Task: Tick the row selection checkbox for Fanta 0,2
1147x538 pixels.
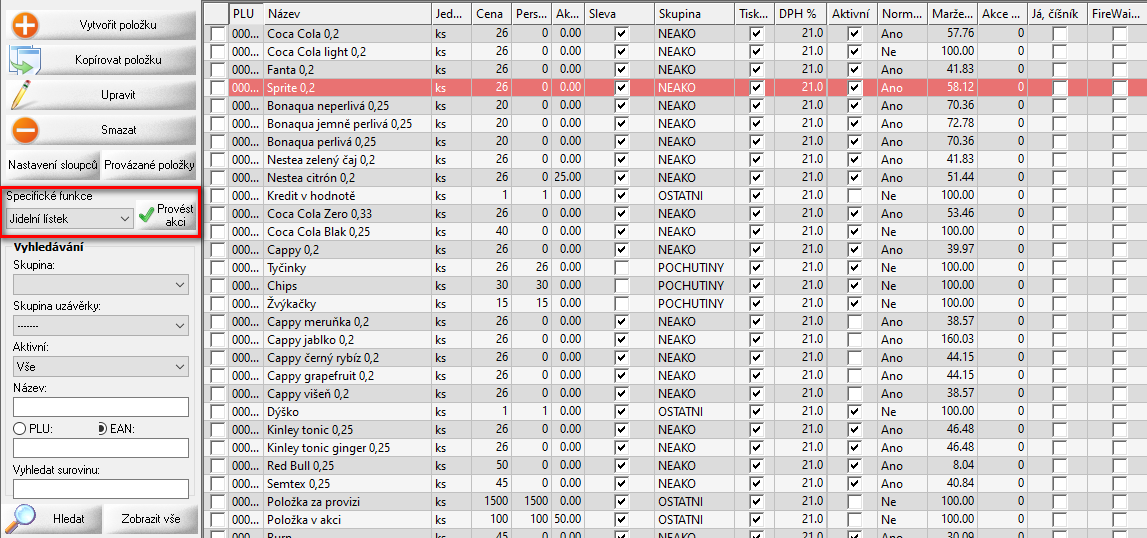Action: [218, 69]
